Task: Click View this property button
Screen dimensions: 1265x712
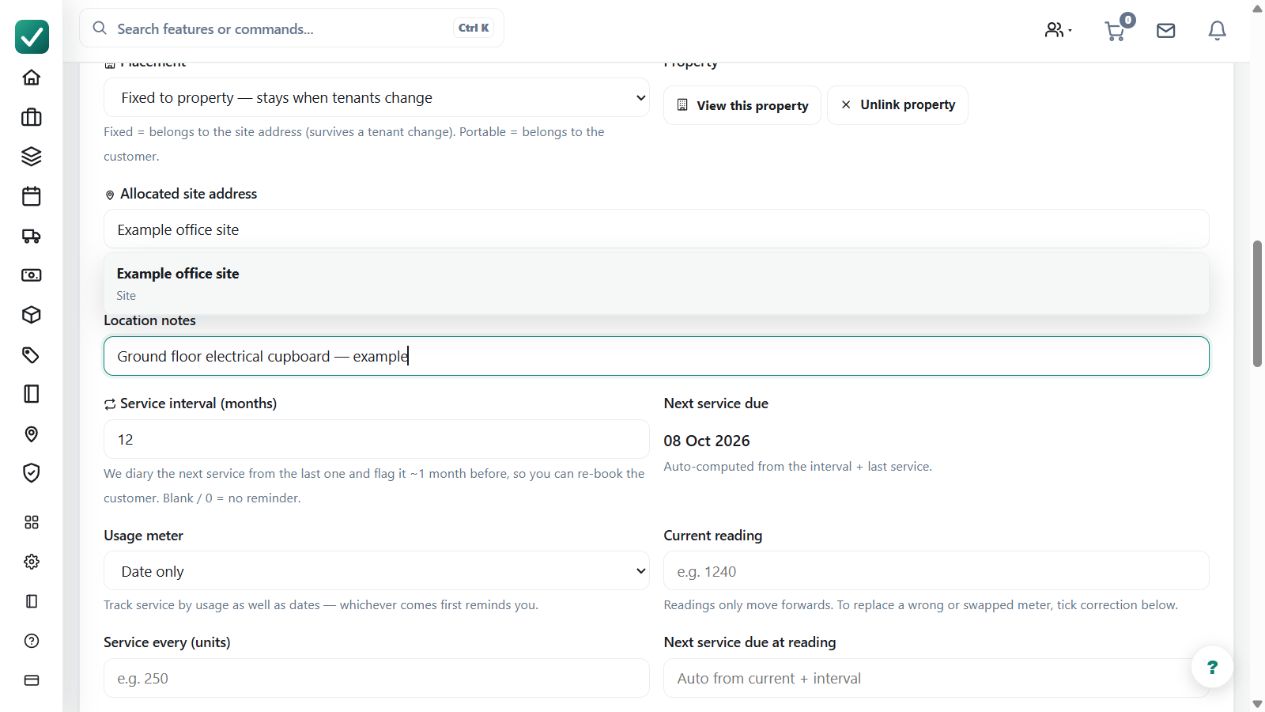Action: tap(742, 105)
